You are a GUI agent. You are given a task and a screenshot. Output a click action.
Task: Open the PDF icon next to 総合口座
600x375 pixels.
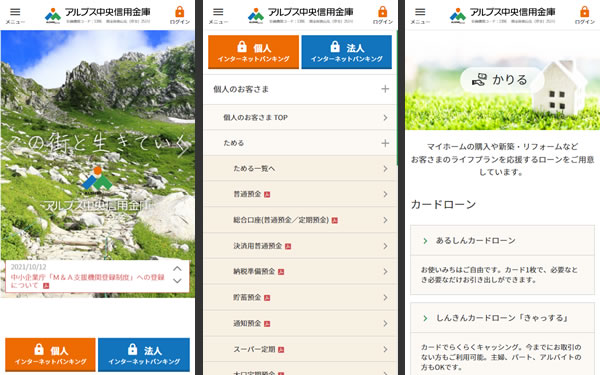(x=334, y=220)
